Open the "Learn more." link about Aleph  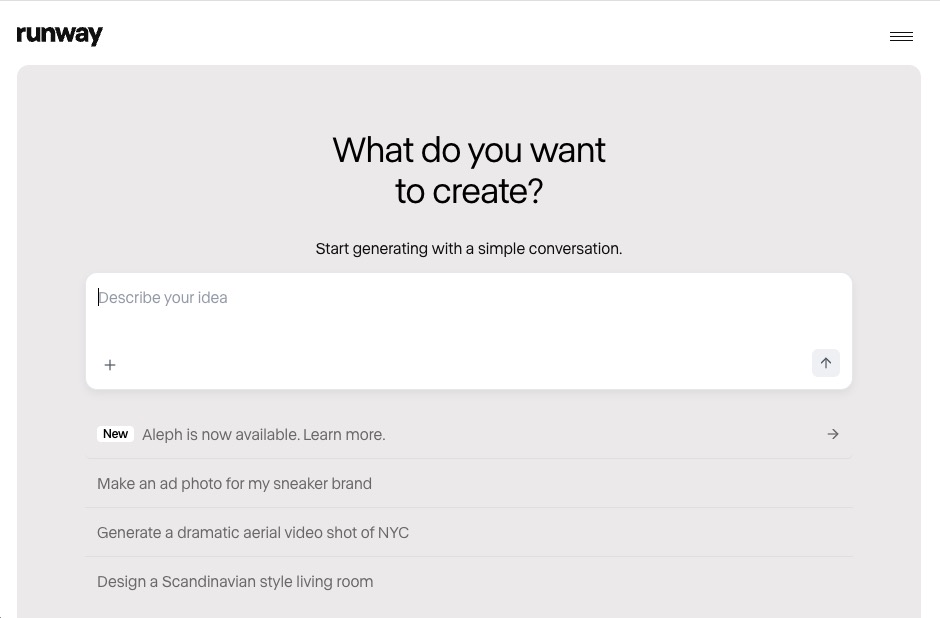(x=344, y=435)
